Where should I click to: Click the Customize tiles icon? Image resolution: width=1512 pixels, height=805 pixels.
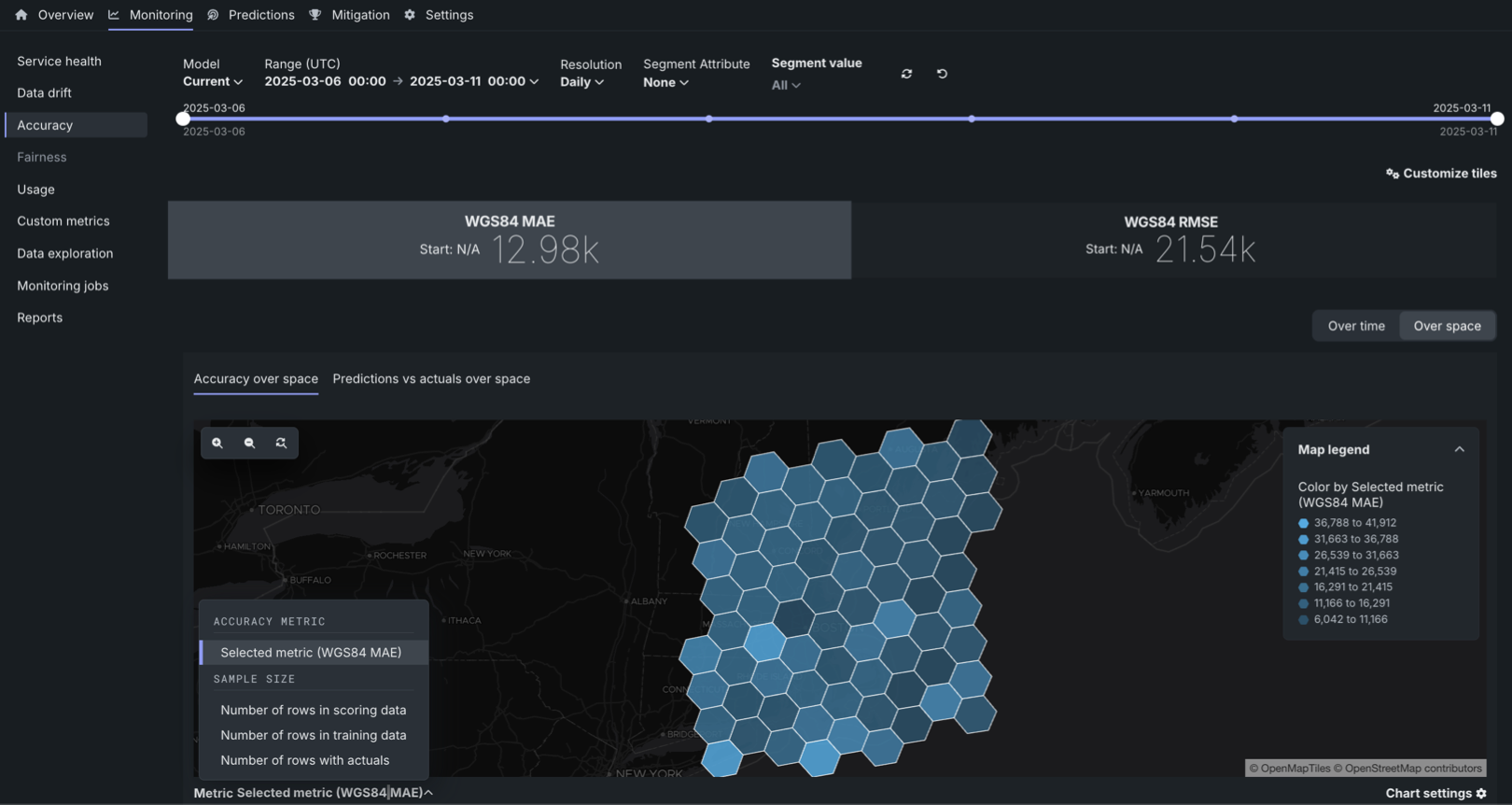pyautogui.click(x=1393, y=174)
